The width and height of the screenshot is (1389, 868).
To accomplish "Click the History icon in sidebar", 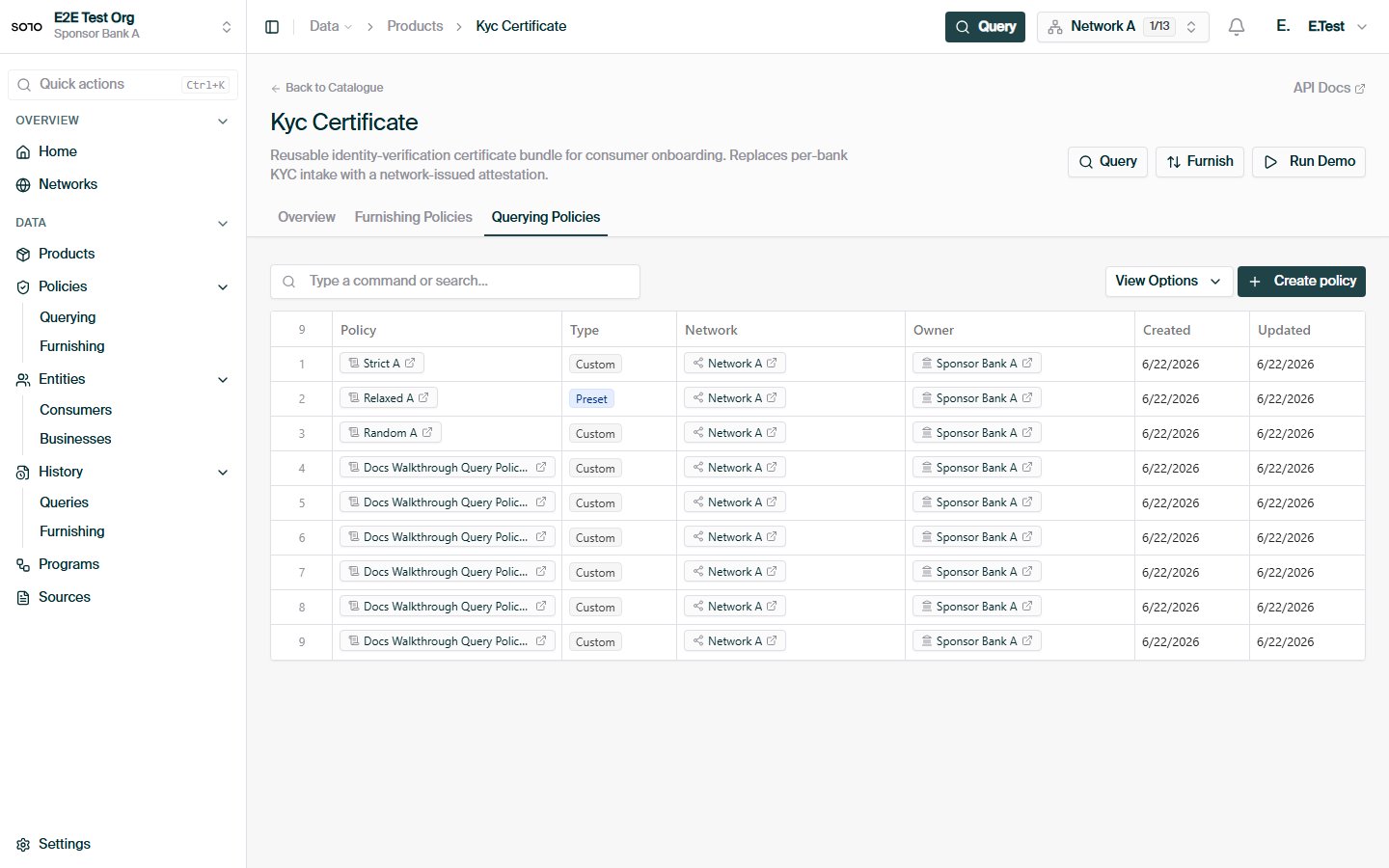I will point(23,473).
